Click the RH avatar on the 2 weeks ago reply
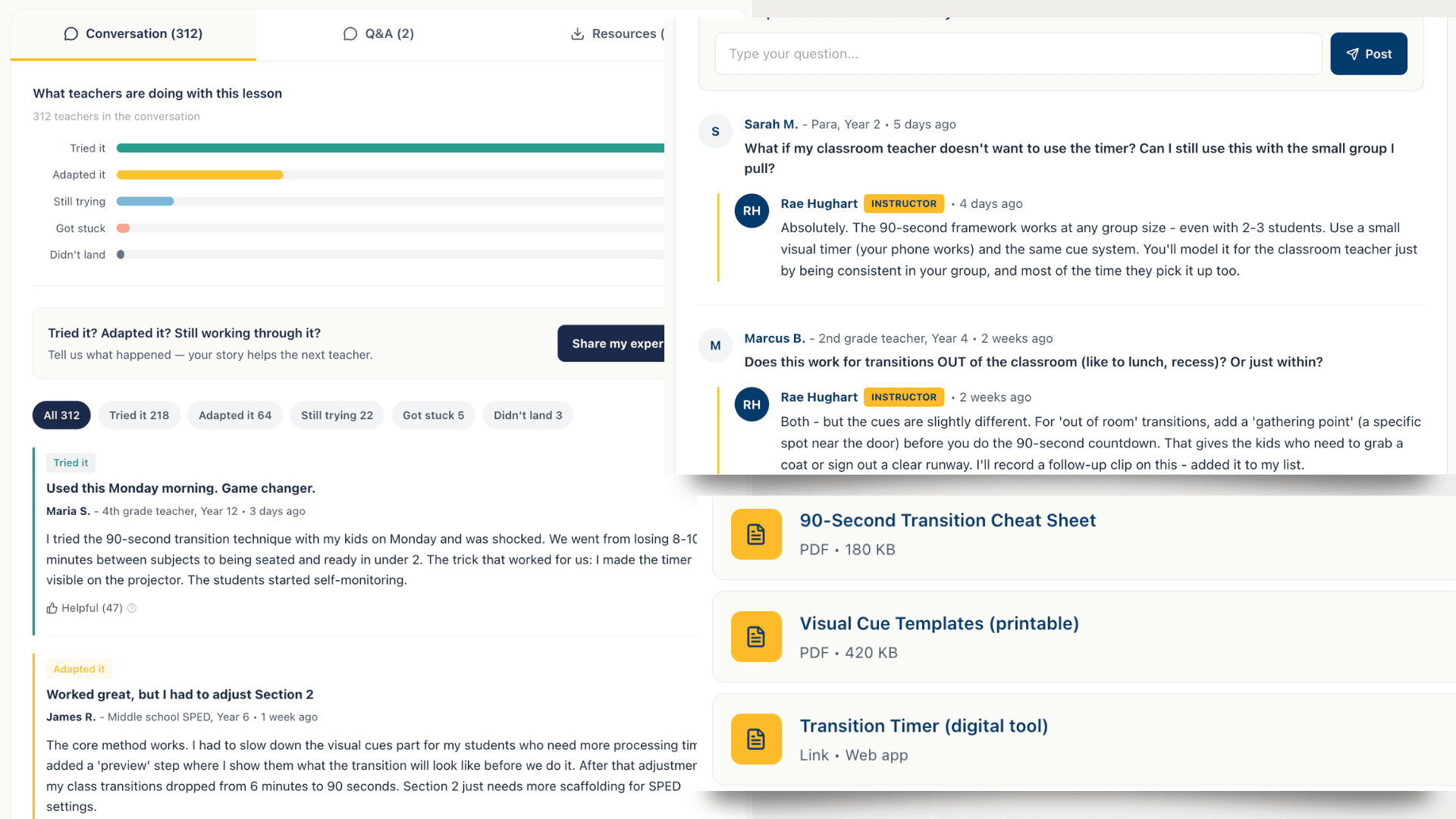This screenshot has width=1456, height=819. 752,405
